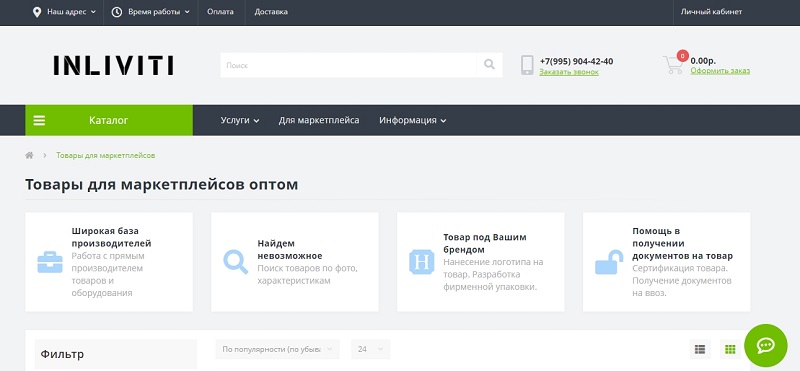
Task: Expand the Информация menu
Action: tap(413, 120)
